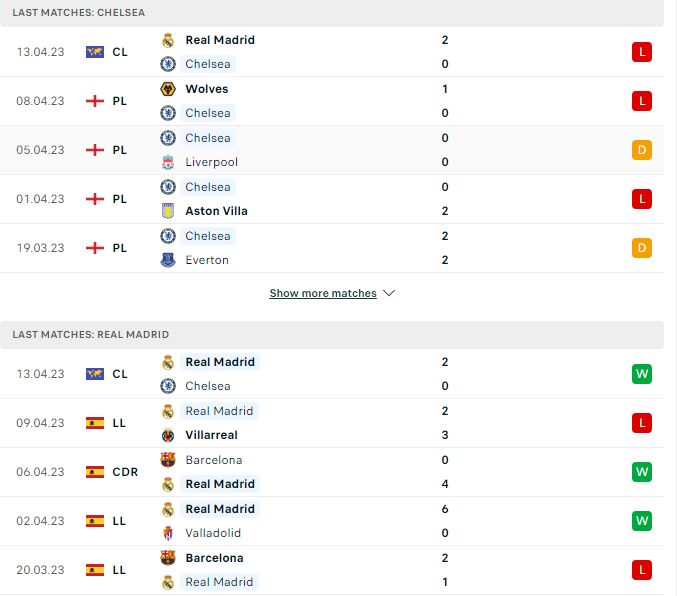Click Barcelona crest in the 06.04.23 match

tap(168, 460)
